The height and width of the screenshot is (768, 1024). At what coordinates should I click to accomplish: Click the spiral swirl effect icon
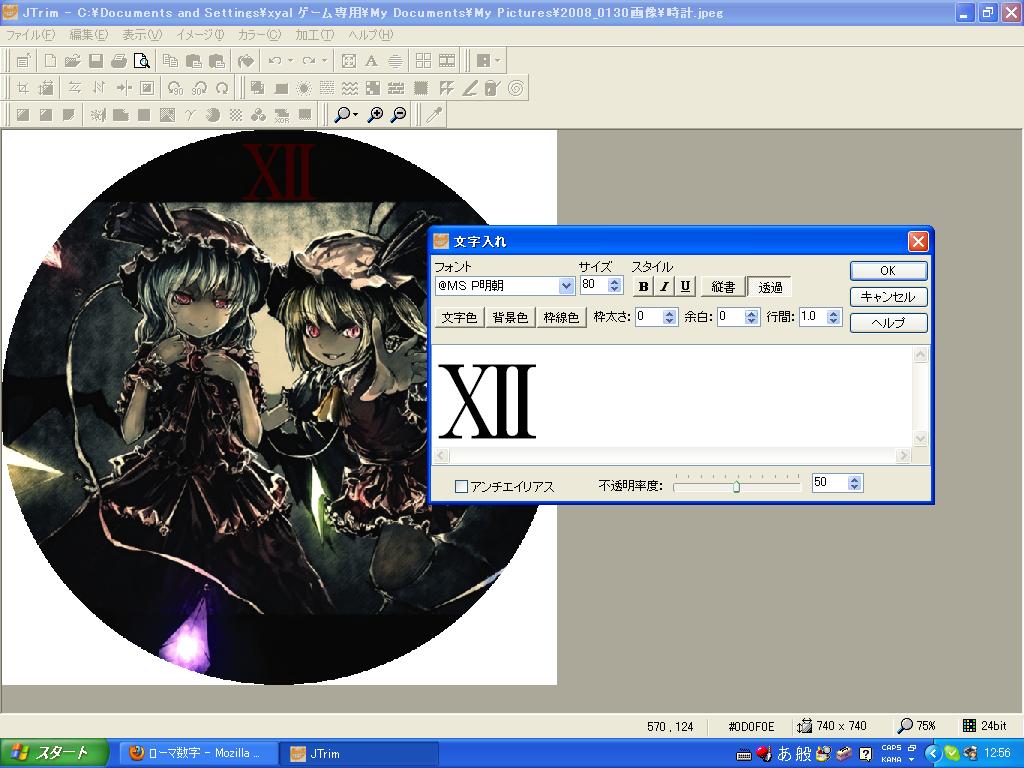pos(515,88)
